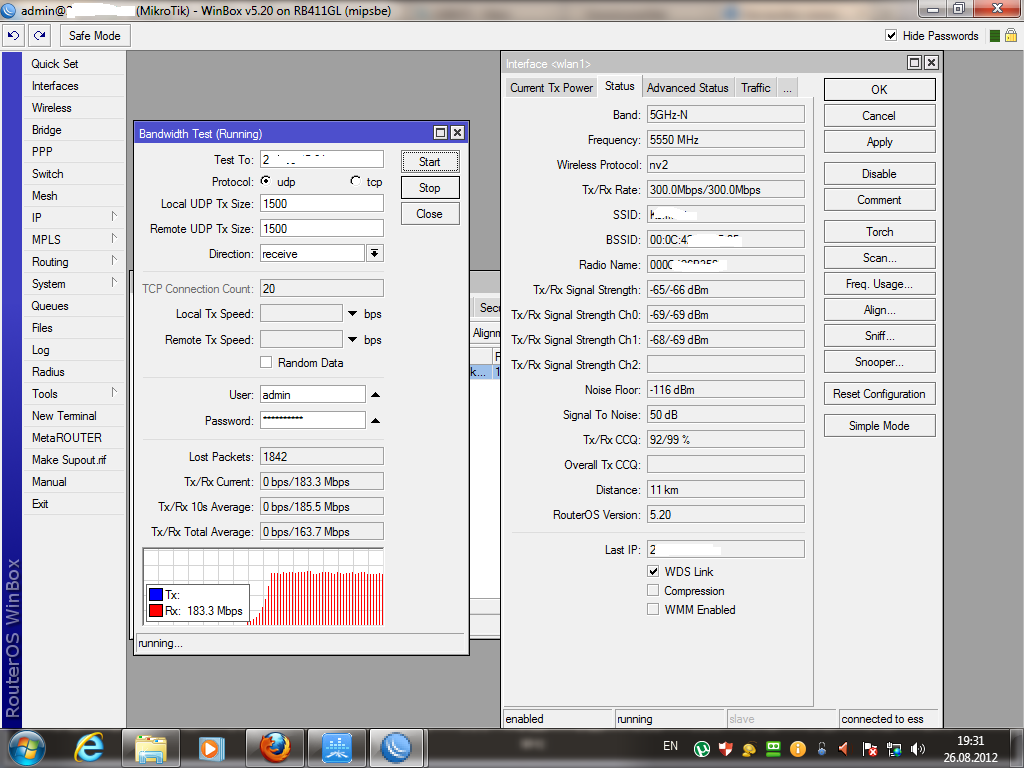
Task: Click the Undo arrow in WinBox toolbar
Action: (x=13, y=35)
